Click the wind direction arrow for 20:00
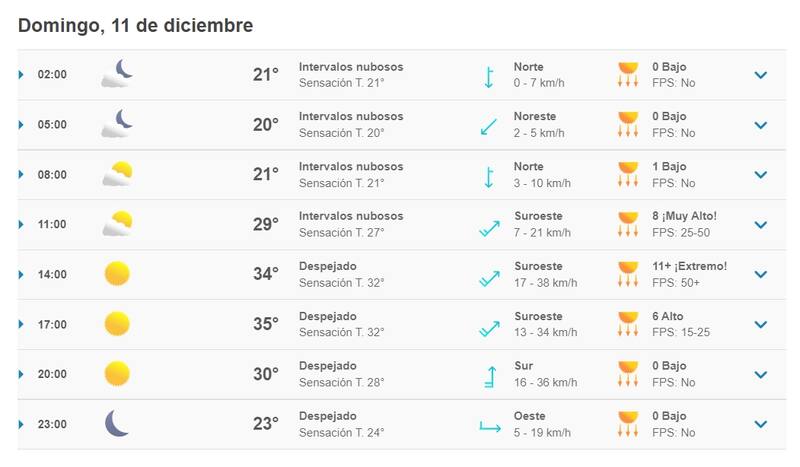 tap(489, 376)
